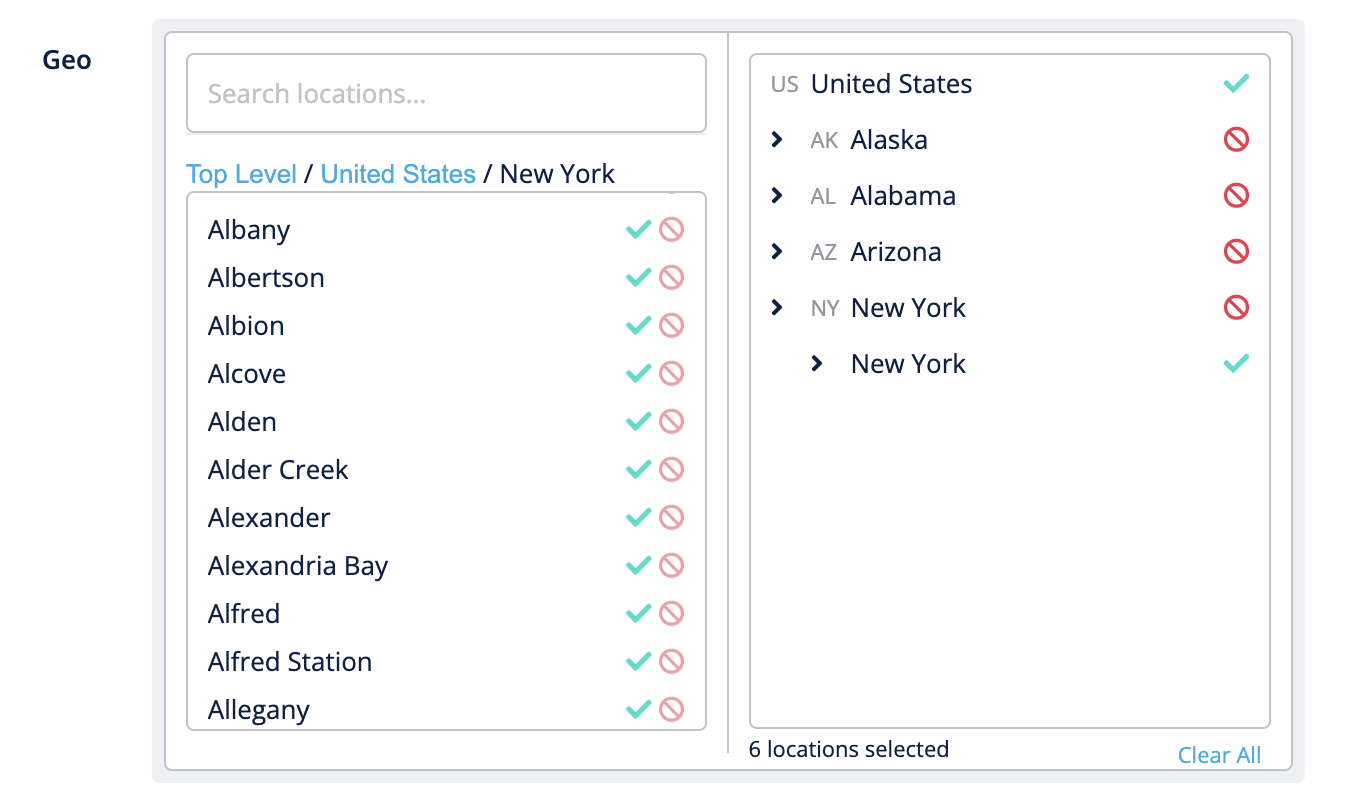Click the Clear All link

click(x=1219, y=755)
